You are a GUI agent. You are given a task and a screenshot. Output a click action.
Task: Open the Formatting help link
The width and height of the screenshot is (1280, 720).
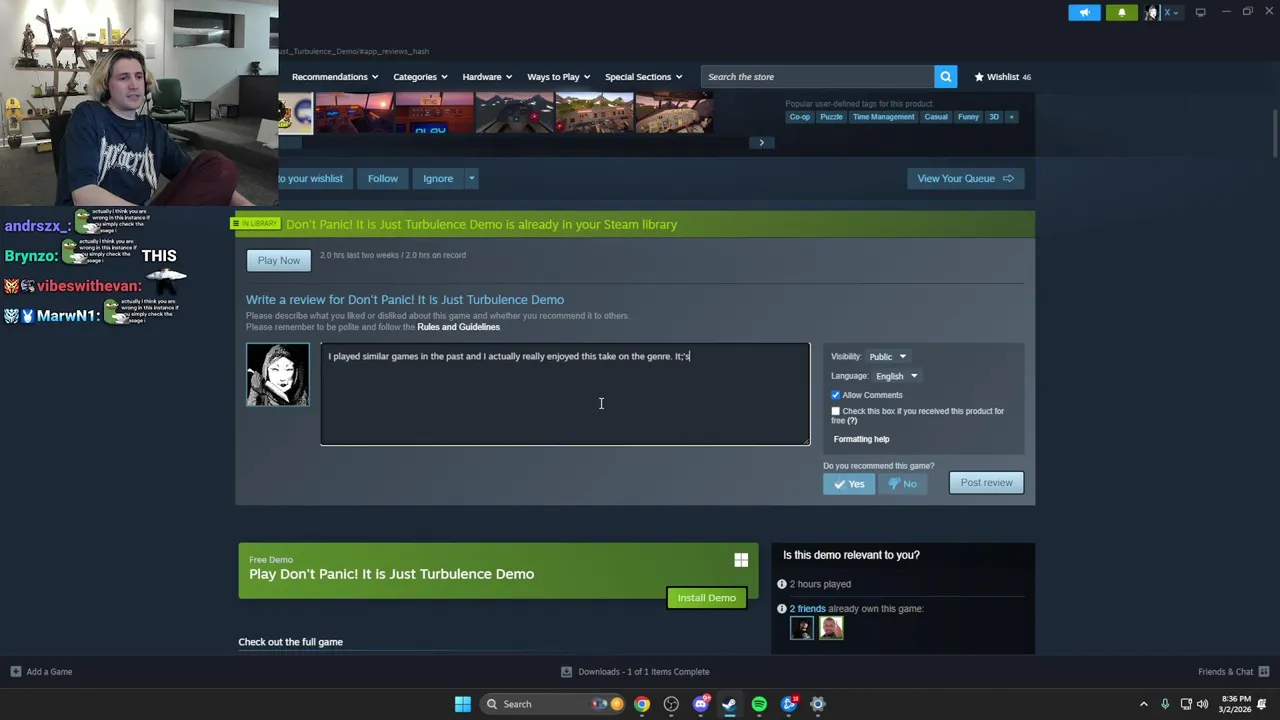pos(861,439)
